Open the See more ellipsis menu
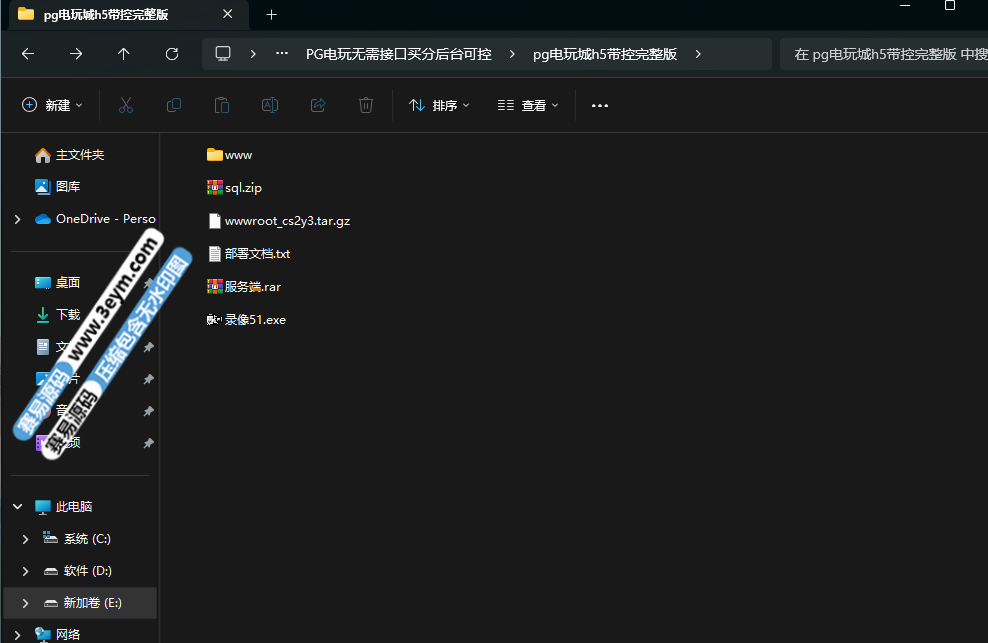This screenshot has width=988, height=643. (600, 105)
